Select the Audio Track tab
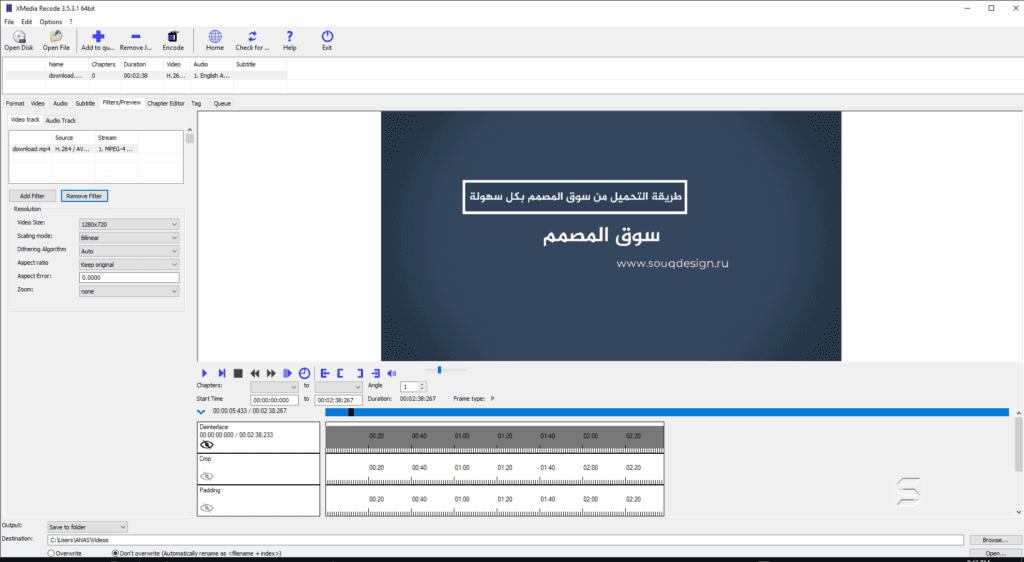The height and width of the screenshot is (562, 1024). (61, 120)
